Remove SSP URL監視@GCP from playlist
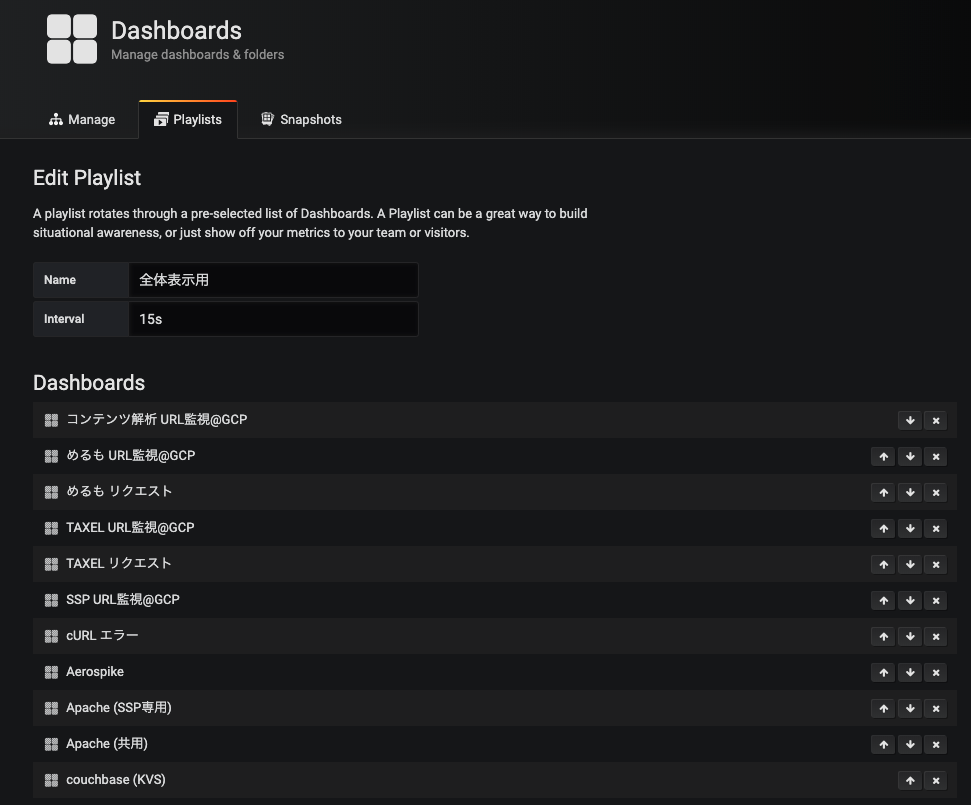971x805 pixels. click(936, 601)
